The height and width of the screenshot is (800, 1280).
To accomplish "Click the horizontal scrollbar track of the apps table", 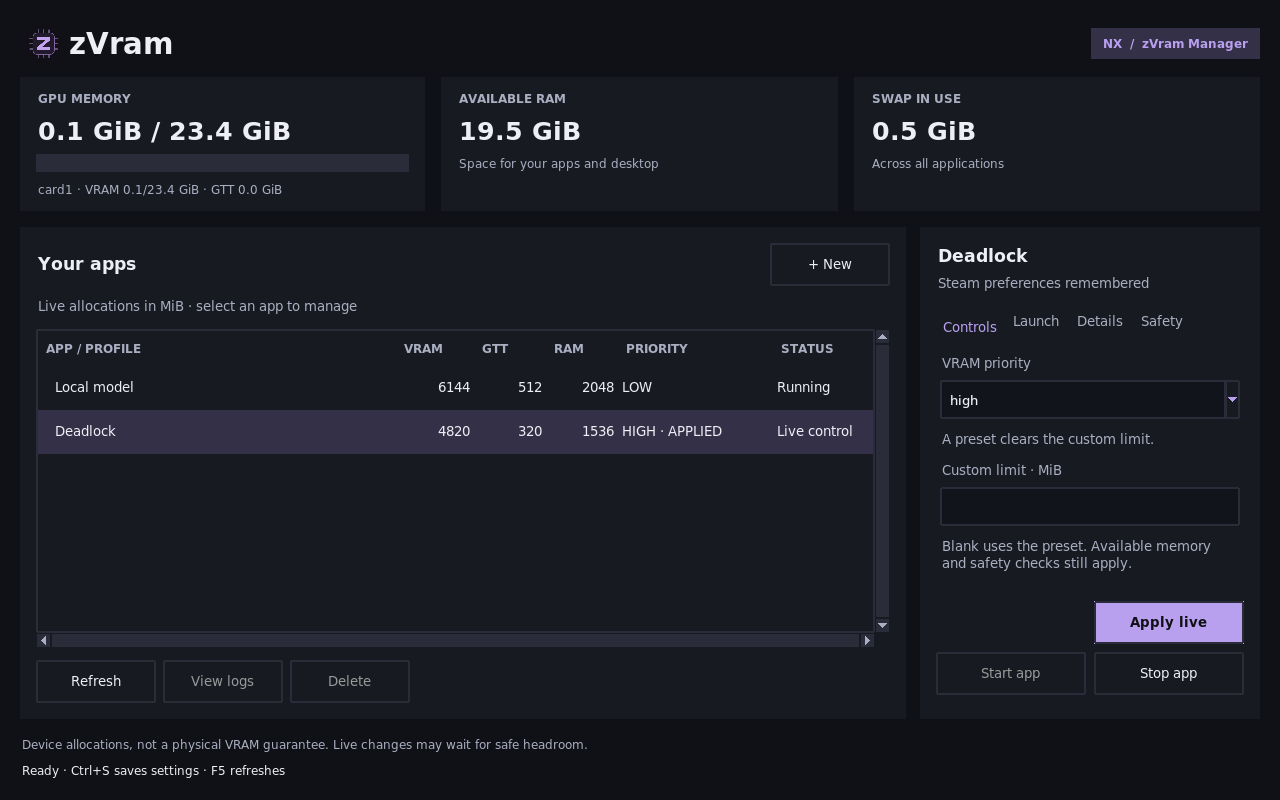I will tap(455, 640).
